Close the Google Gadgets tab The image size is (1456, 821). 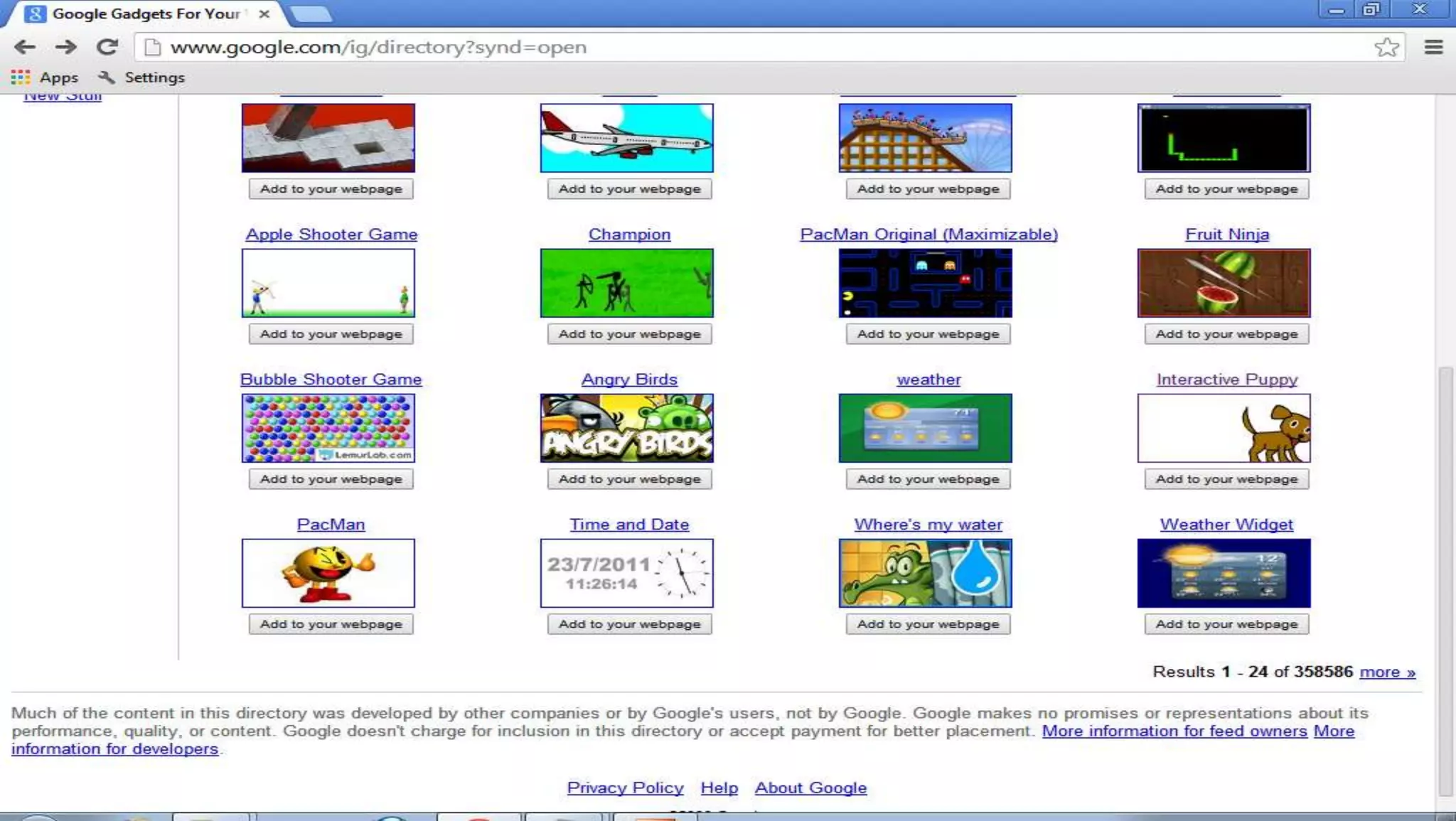click(x=264, y=14)
